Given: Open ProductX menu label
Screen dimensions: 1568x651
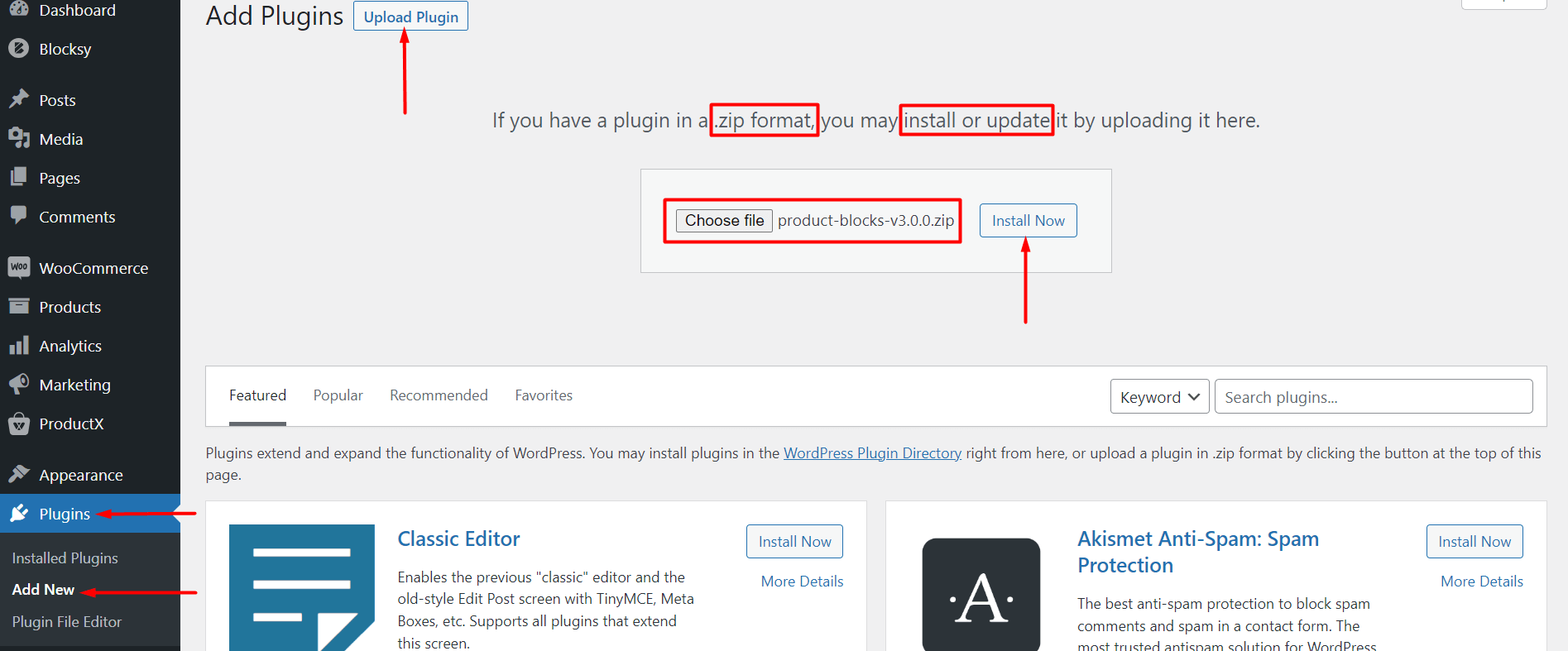Looking at the screenshot, I should pos(71,424).
